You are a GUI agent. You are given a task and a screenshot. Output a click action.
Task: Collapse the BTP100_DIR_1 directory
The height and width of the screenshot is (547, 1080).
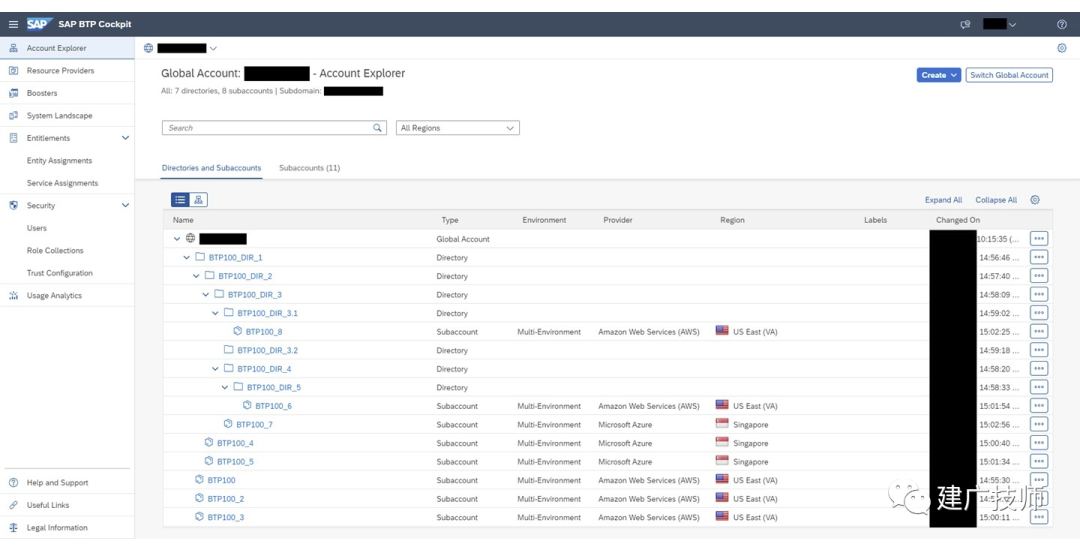click(x=187, y=257)
